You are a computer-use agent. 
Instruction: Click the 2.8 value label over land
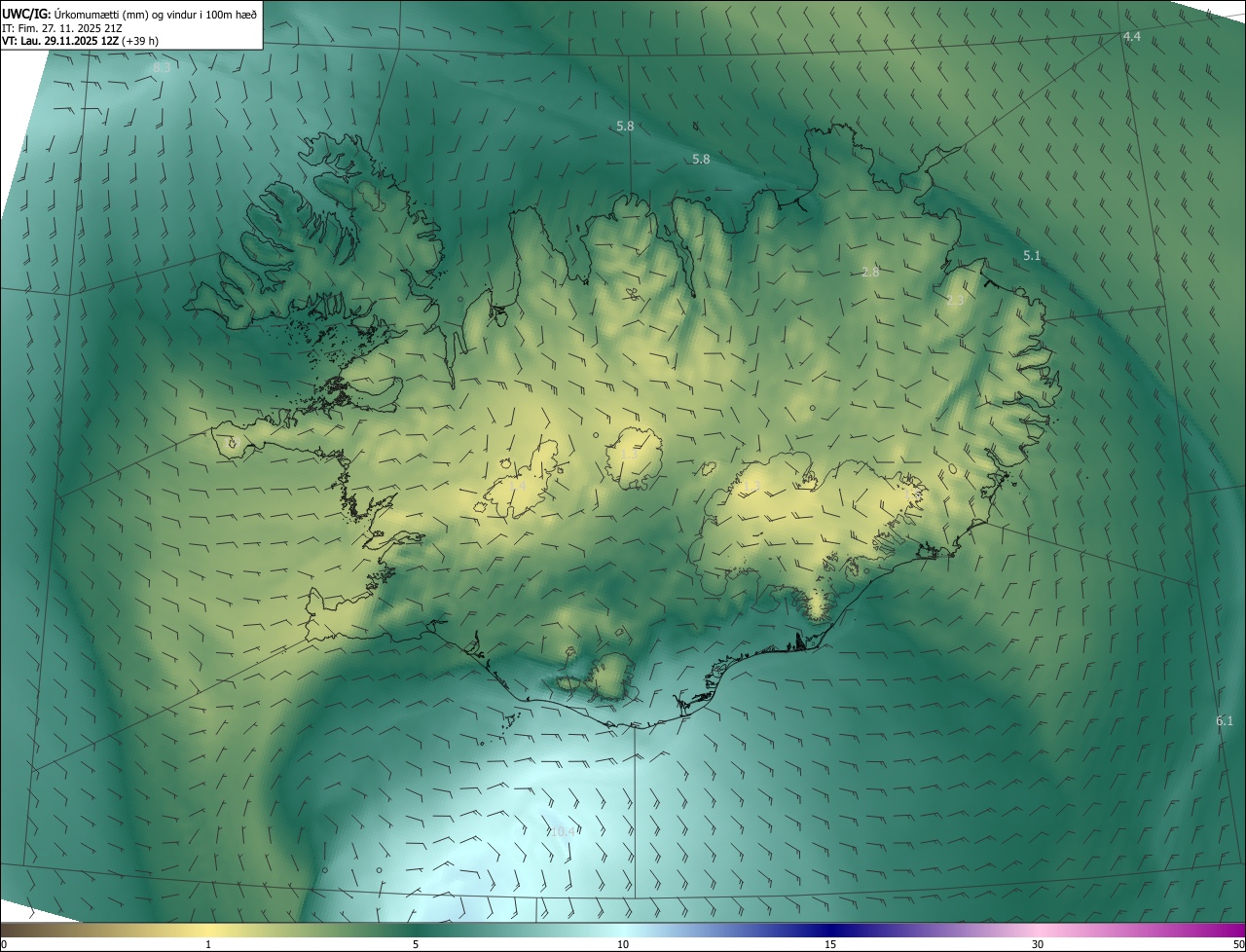[x=870, y=273]
